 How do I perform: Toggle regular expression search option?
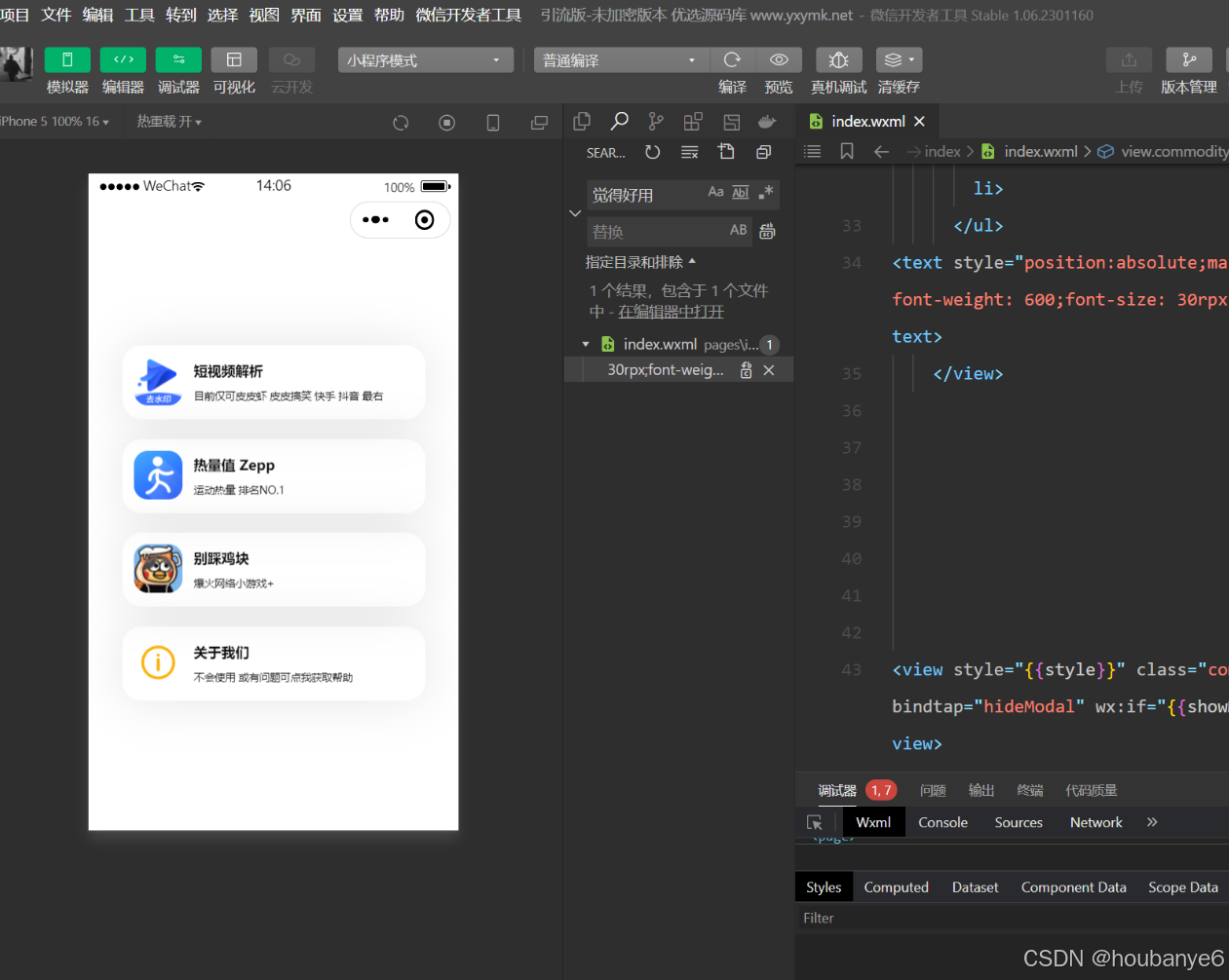point(766,192)
